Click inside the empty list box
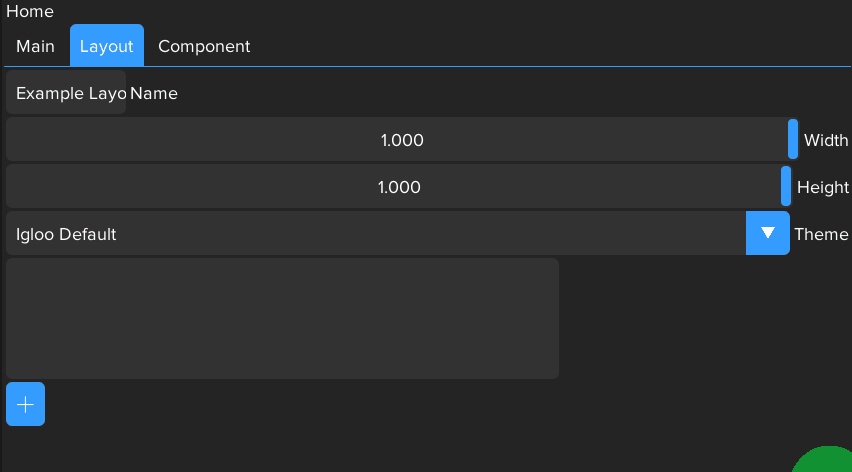This screenshot has width=852, height=472. tap(282, 318)
